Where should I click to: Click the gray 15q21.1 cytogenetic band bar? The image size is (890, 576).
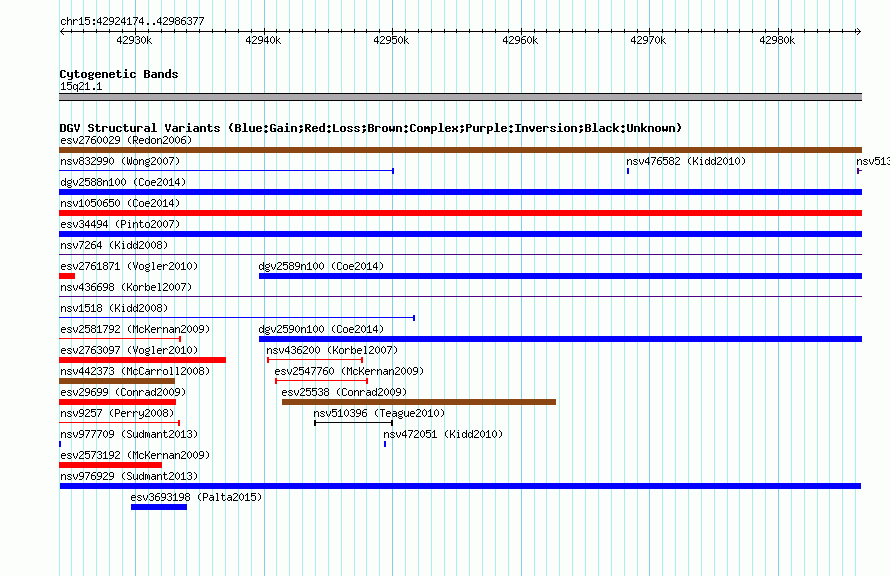tap(460, 97)
